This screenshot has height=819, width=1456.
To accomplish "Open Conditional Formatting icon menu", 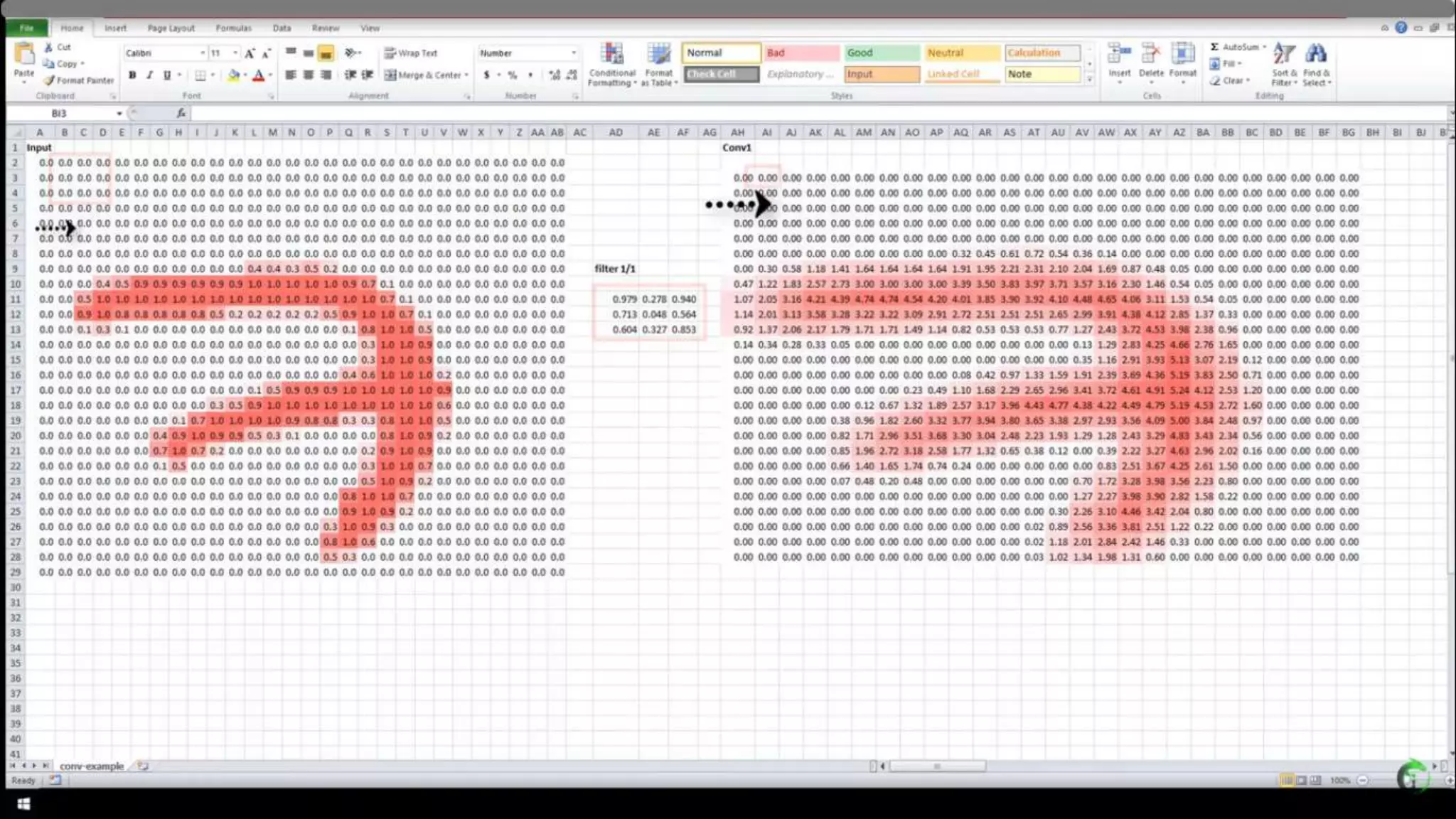I will click(611, 54).
